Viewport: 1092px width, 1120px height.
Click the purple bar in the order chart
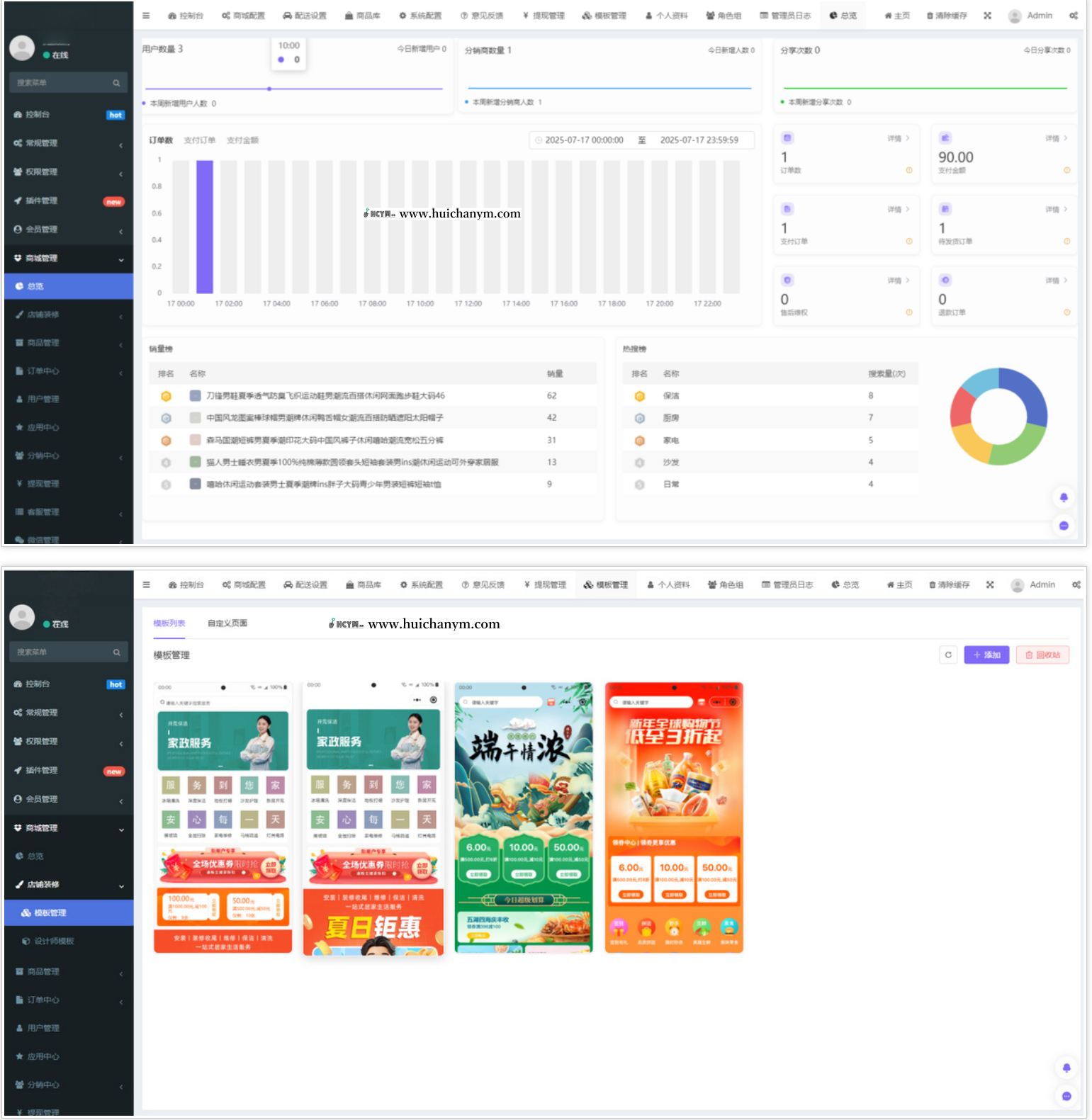coord(205,227)
